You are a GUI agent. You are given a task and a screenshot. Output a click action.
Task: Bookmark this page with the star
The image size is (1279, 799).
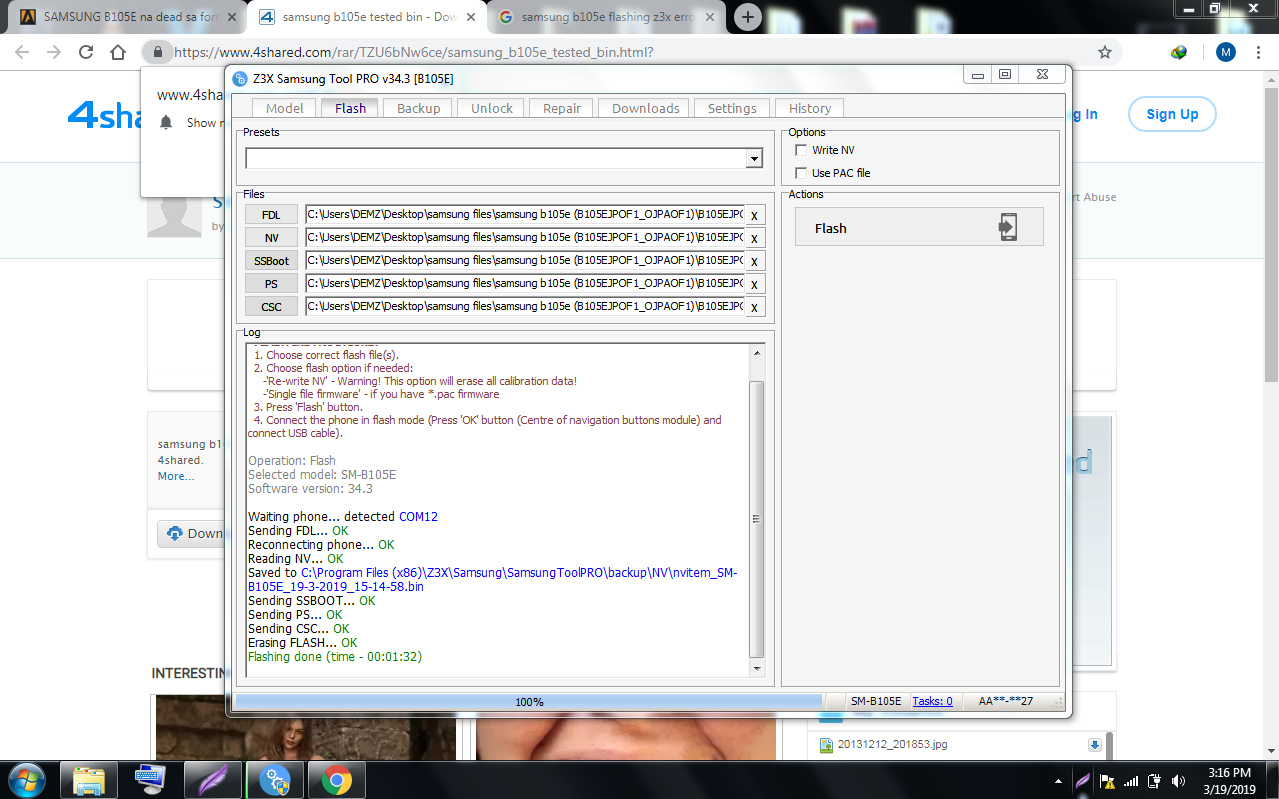pos(1105,52)
